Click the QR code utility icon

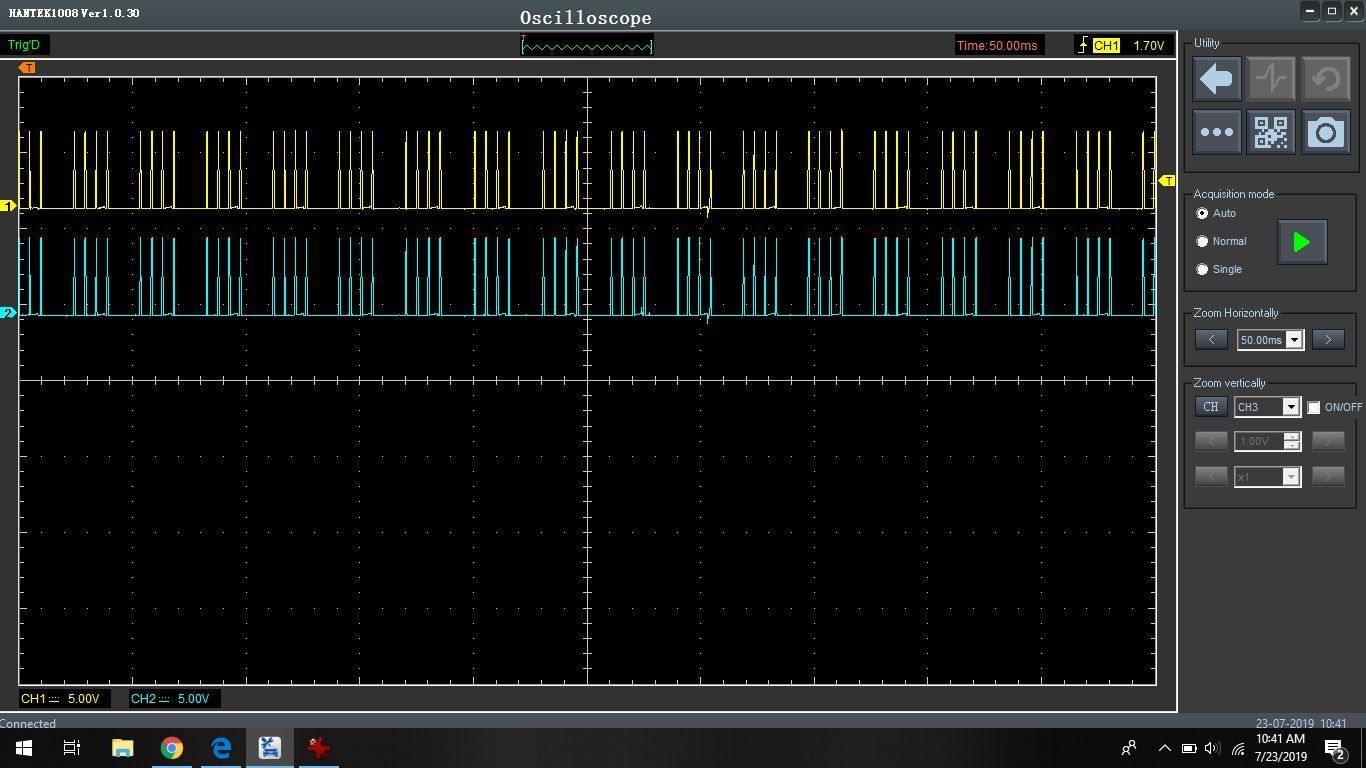pos(1271,132)
